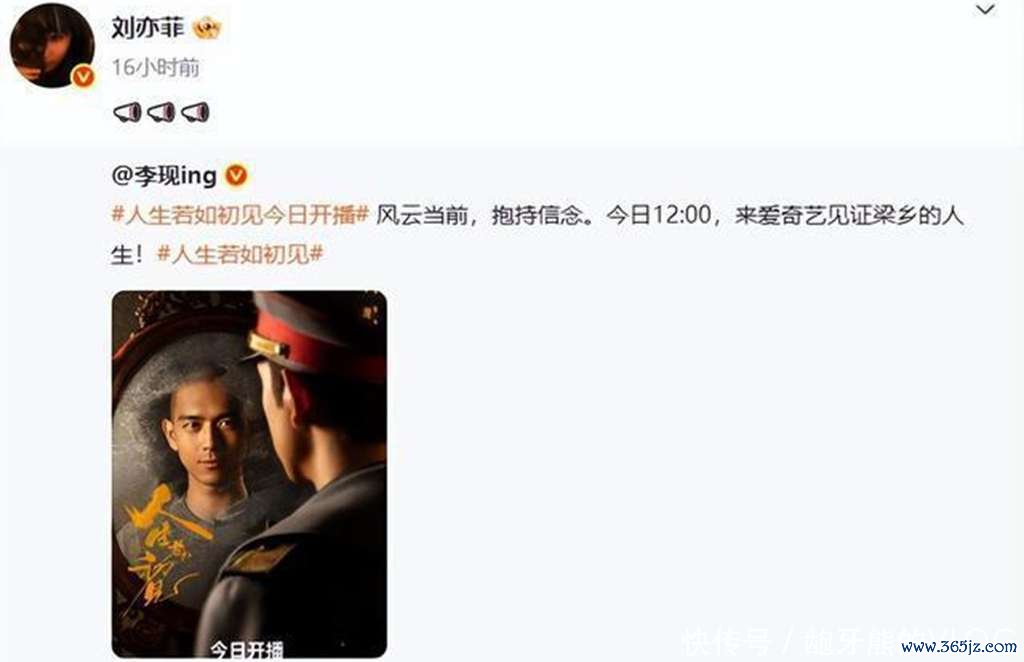Open the @李现ing mention
1024x662 pixels.
point(164,176)
